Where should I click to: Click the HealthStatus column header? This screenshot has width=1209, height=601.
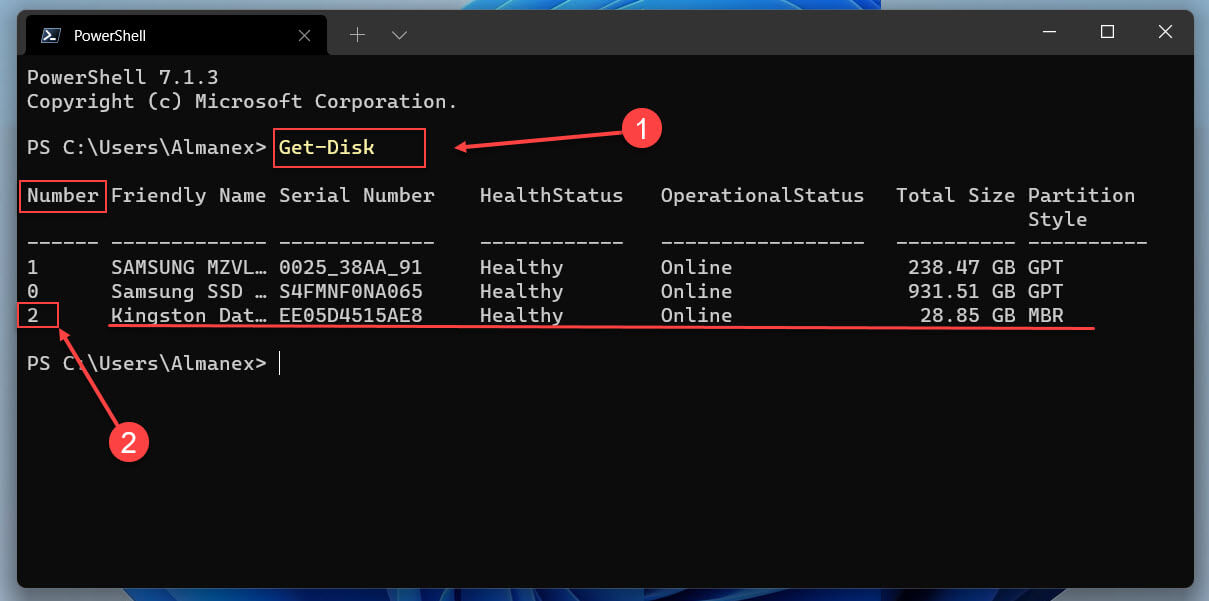point(551,195)
